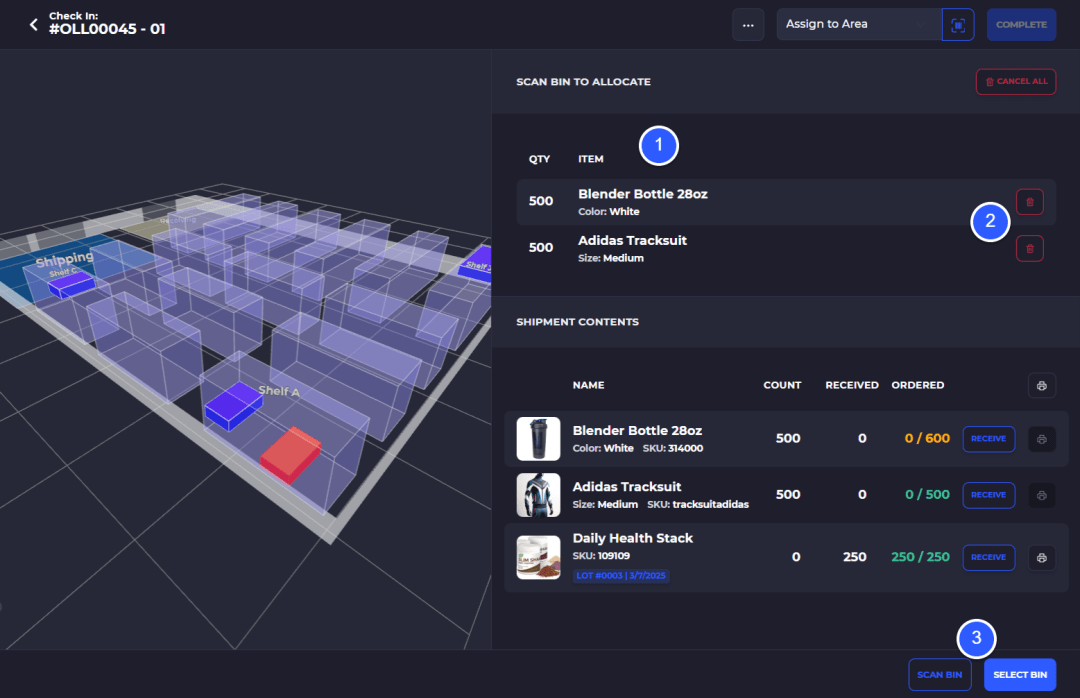Delete Adidas Tracksuit from allocation list
The image size is (1080, 698).
(1030, 249)
